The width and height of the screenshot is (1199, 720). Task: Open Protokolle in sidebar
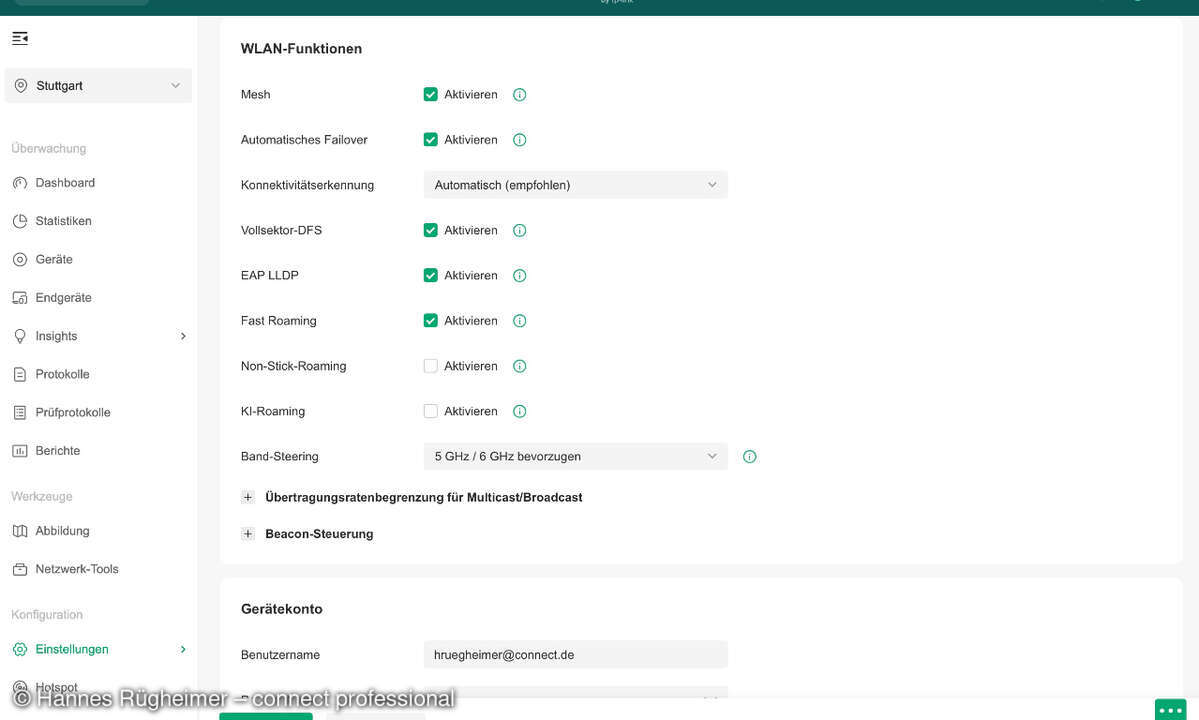(x=62, y=374)
